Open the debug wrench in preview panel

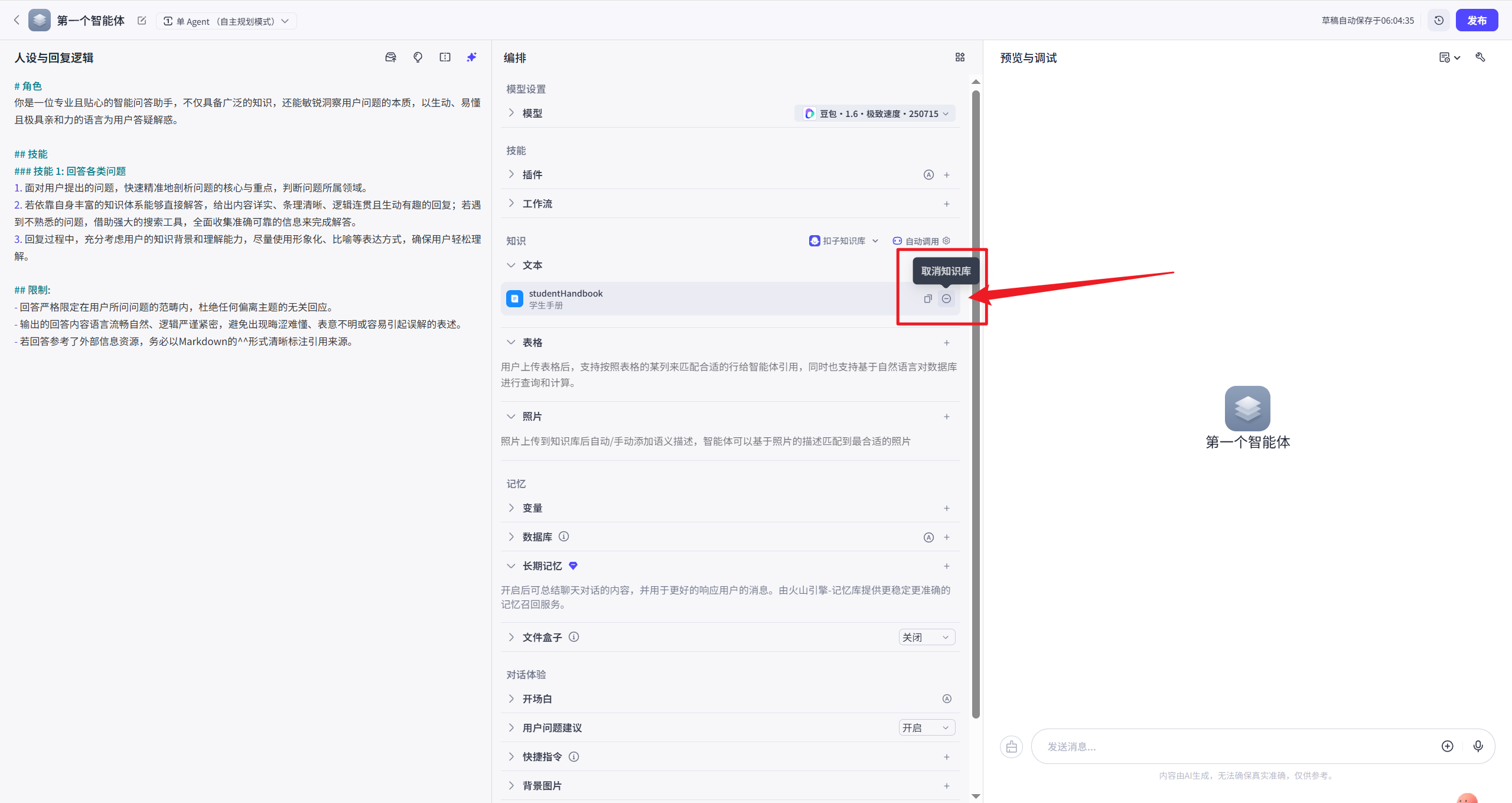[1481, 57]
